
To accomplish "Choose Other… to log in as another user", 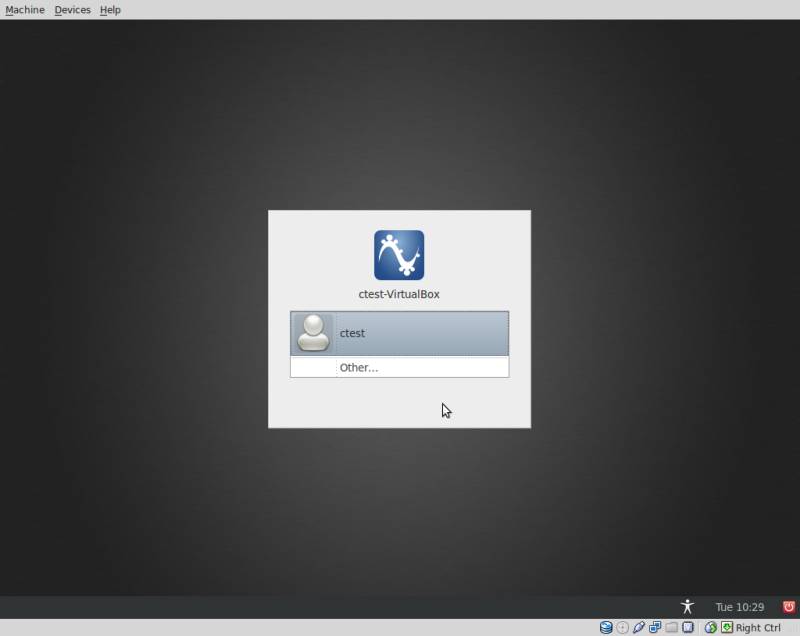I will pos(399,367).
